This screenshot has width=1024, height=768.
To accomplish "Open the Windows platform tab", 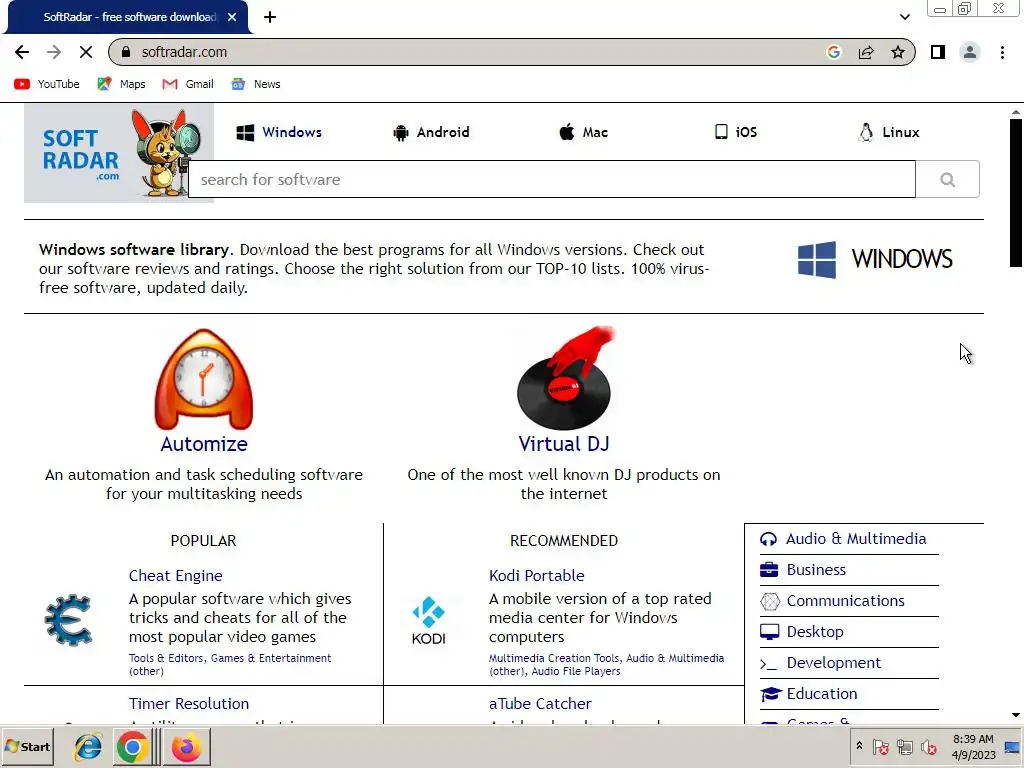I will click(x=279, y=133).
